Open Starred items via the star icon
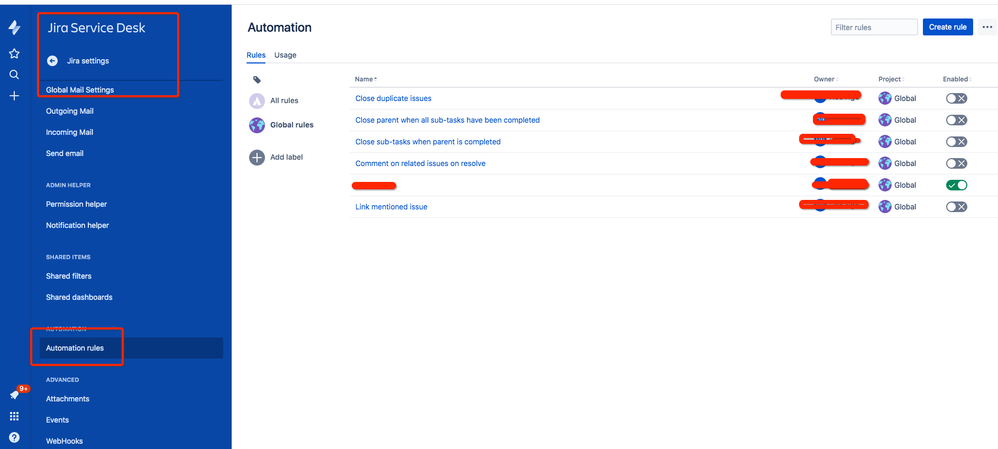Viewport: 998px width, 449px height. 14,54
